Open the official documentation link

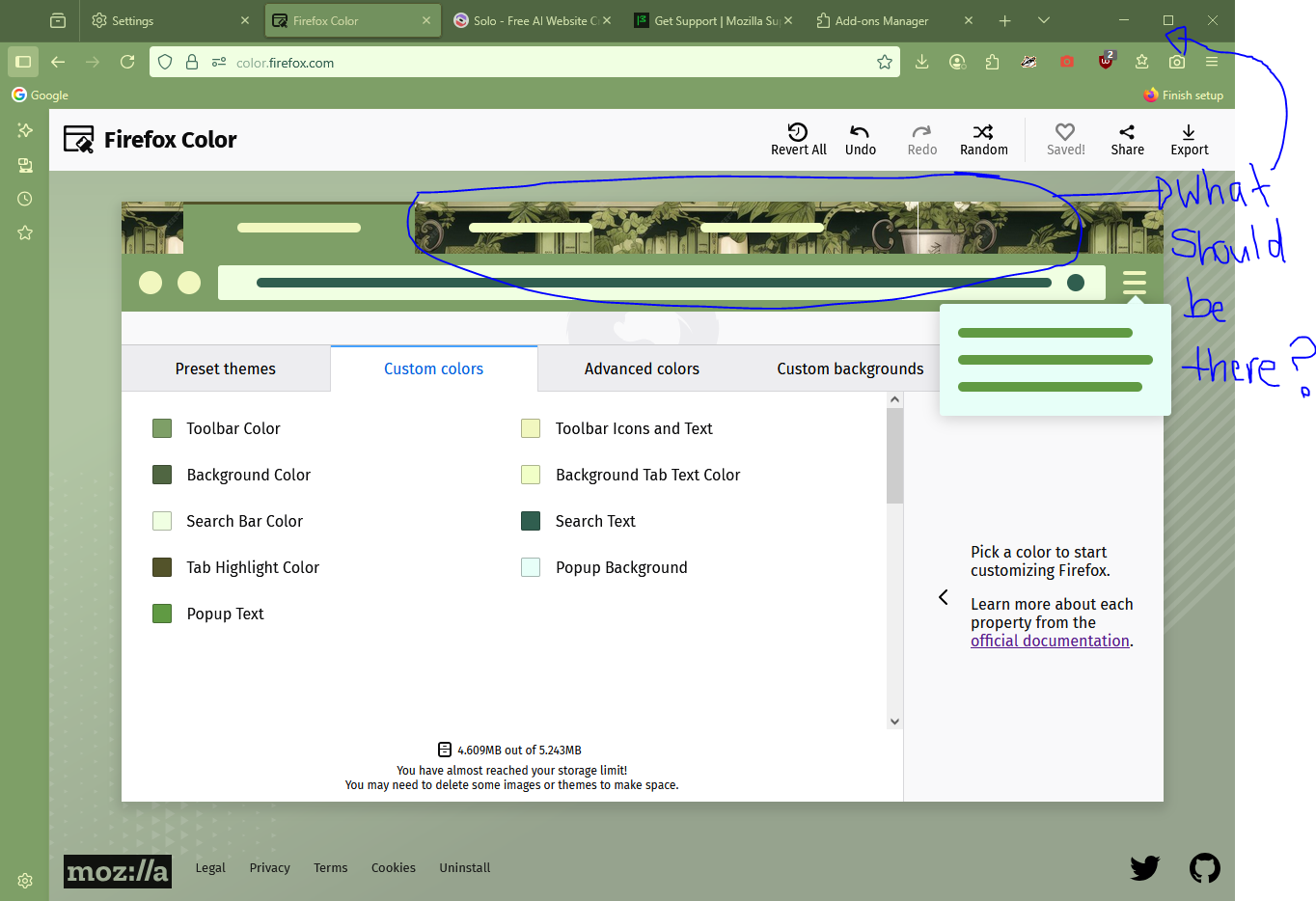(1050, 641)
